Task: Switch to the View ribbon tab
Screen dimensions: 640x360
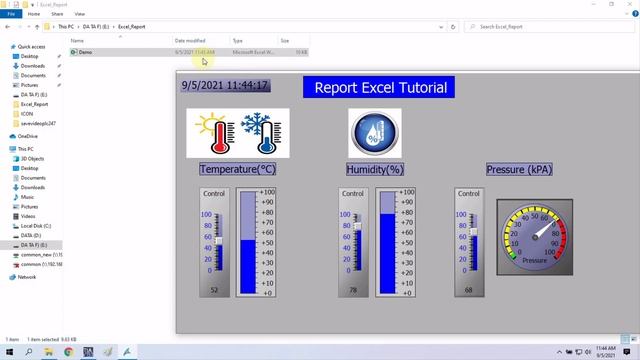Action: coord(80,14)
